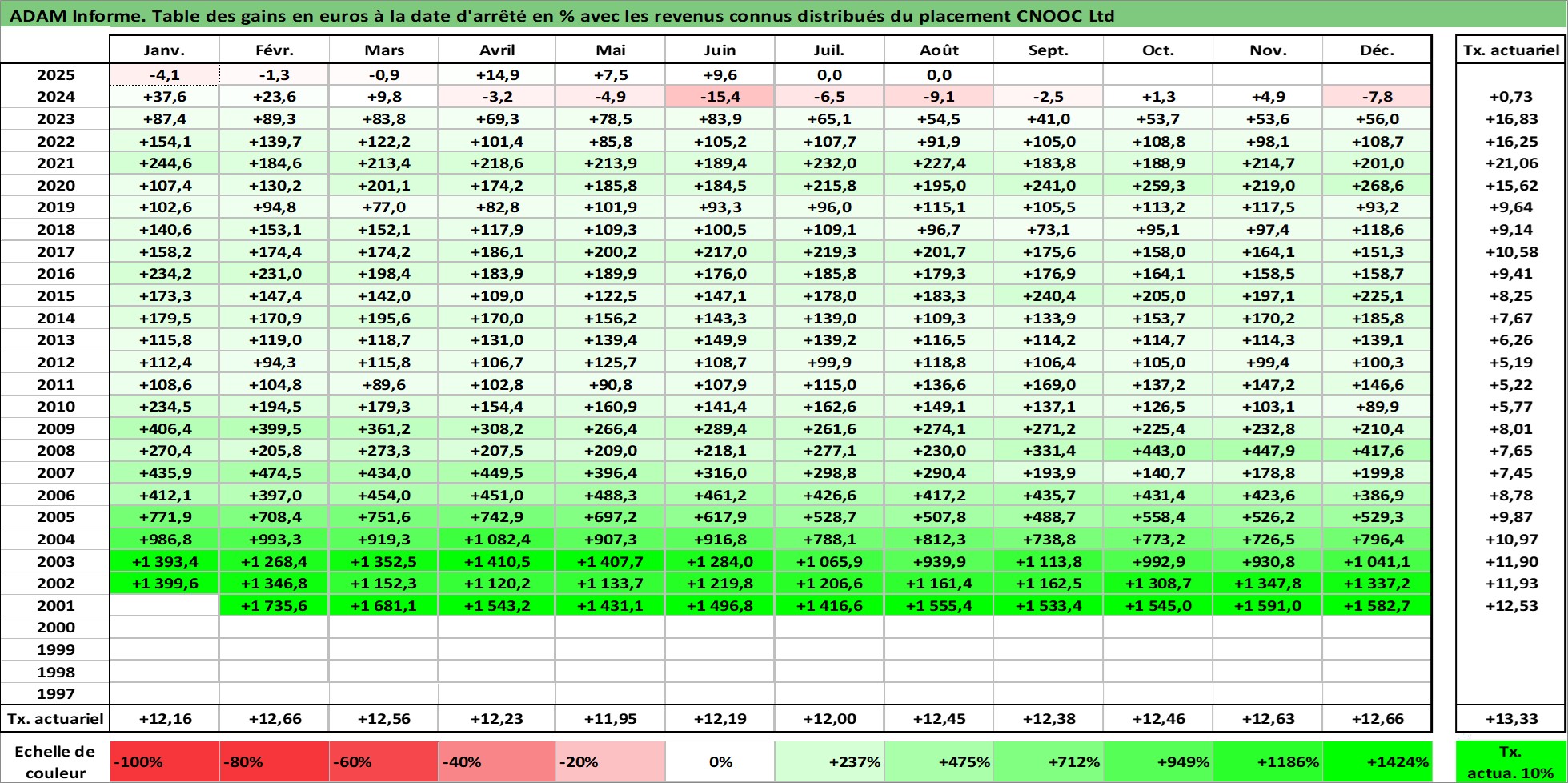The width and height of the screenshot is (1568, 783).
Task: Select cell +1 399,6 in the 2002 row
Action: tap(164, 584)
